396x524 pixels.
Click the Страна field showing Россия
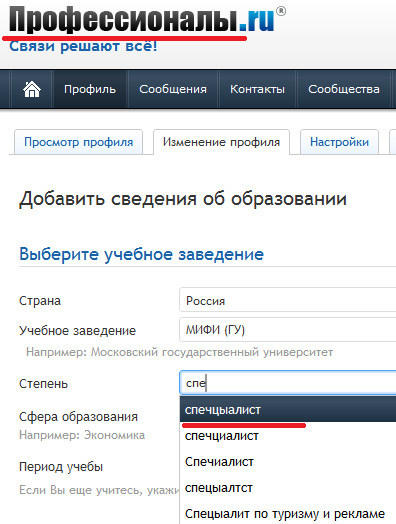(x=288, y=300)
